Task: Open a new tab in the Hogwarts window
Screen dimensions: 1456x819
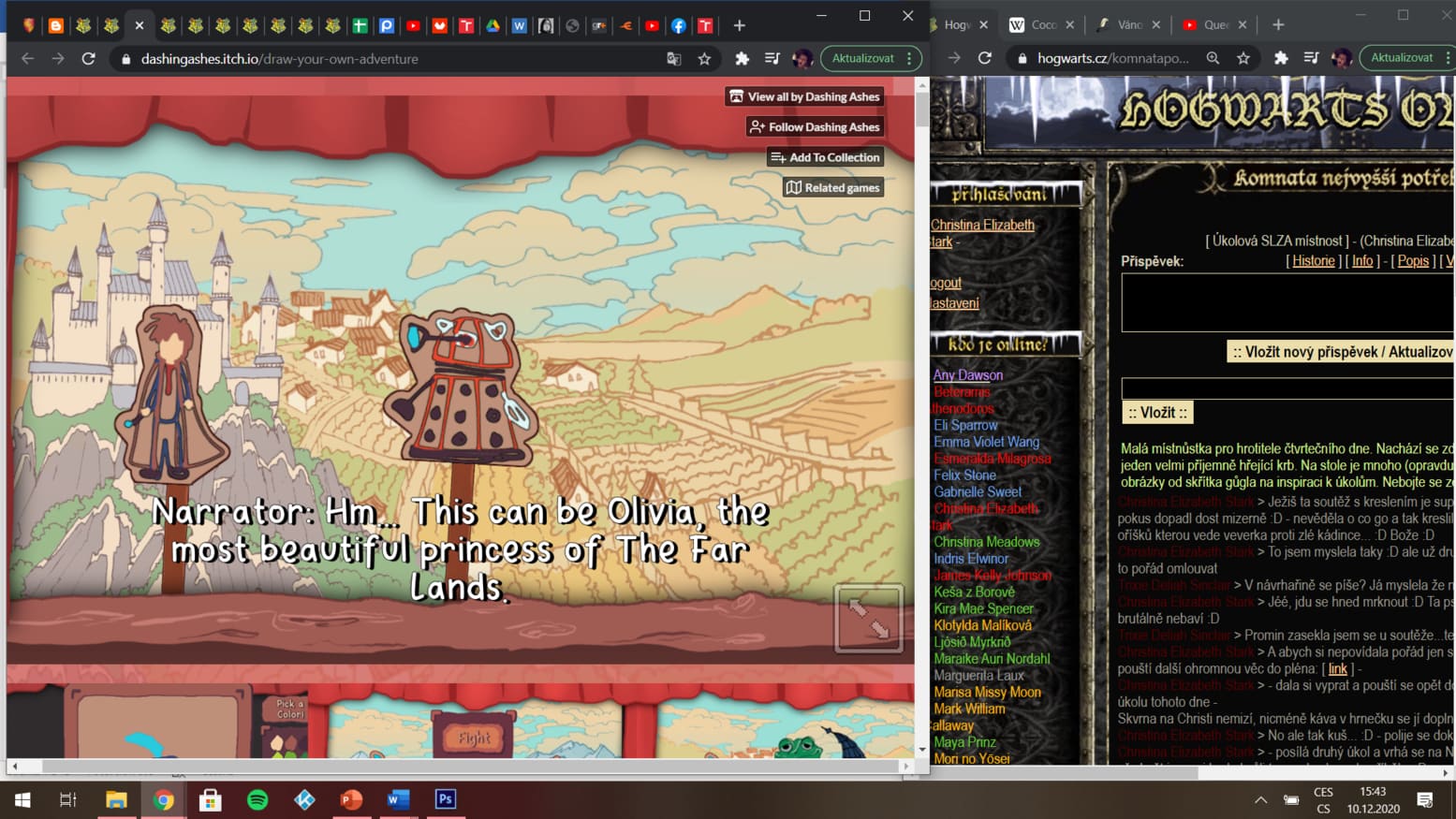Action: tap(1278, 24)
